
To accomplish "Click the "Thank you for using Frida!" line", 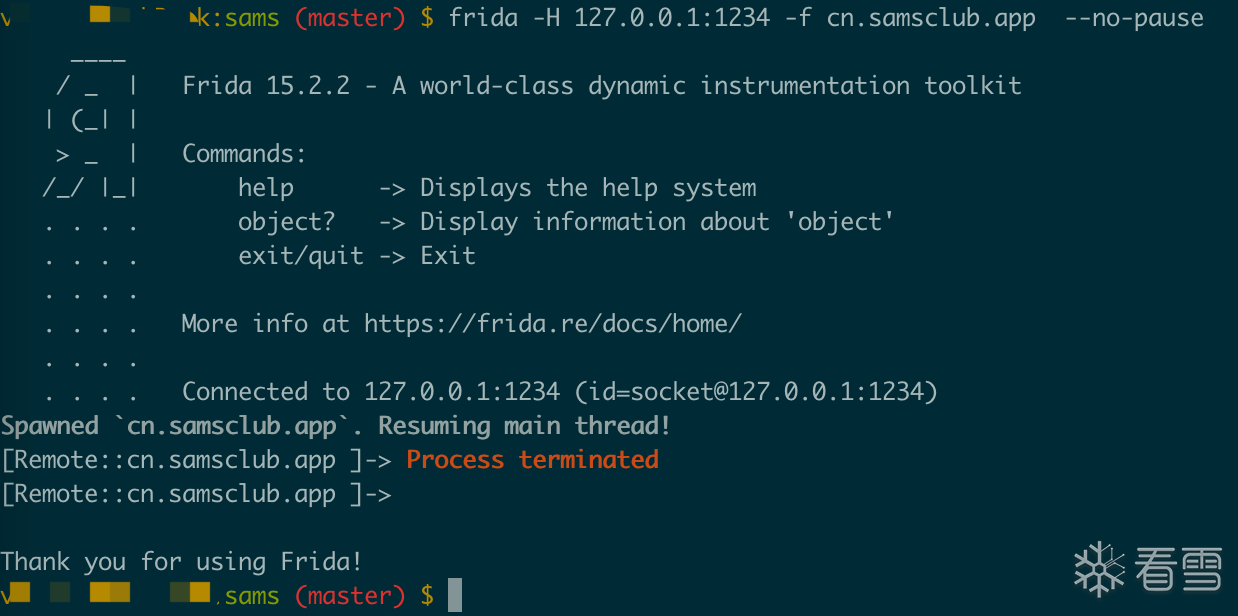I will tap(181, 562).
